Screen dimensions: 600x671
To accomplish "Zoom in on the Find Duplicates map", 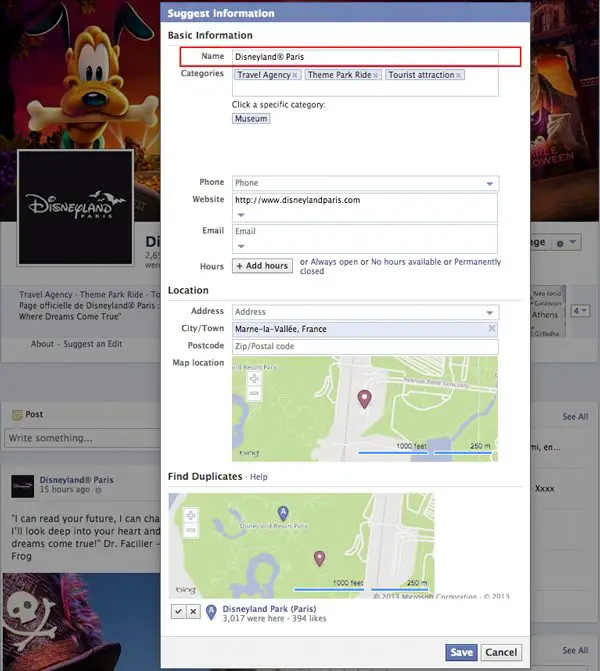I will coord(191,515).
